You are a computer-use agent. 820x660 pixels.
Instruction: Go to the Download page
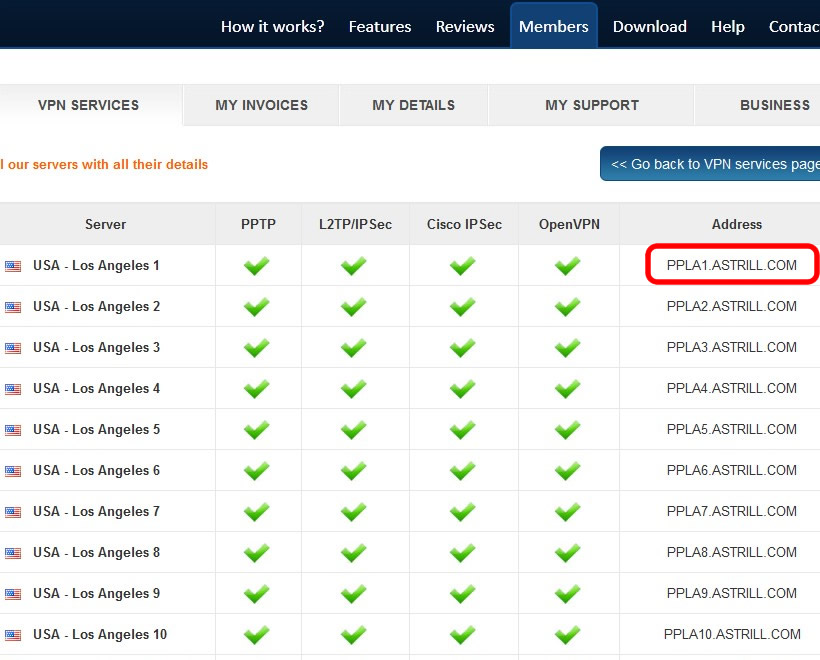coord(649,26)
